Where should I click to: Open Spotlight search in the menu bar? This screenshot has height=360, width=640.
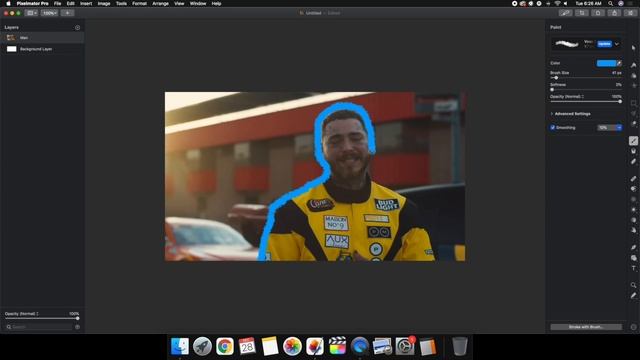point(610,3)
